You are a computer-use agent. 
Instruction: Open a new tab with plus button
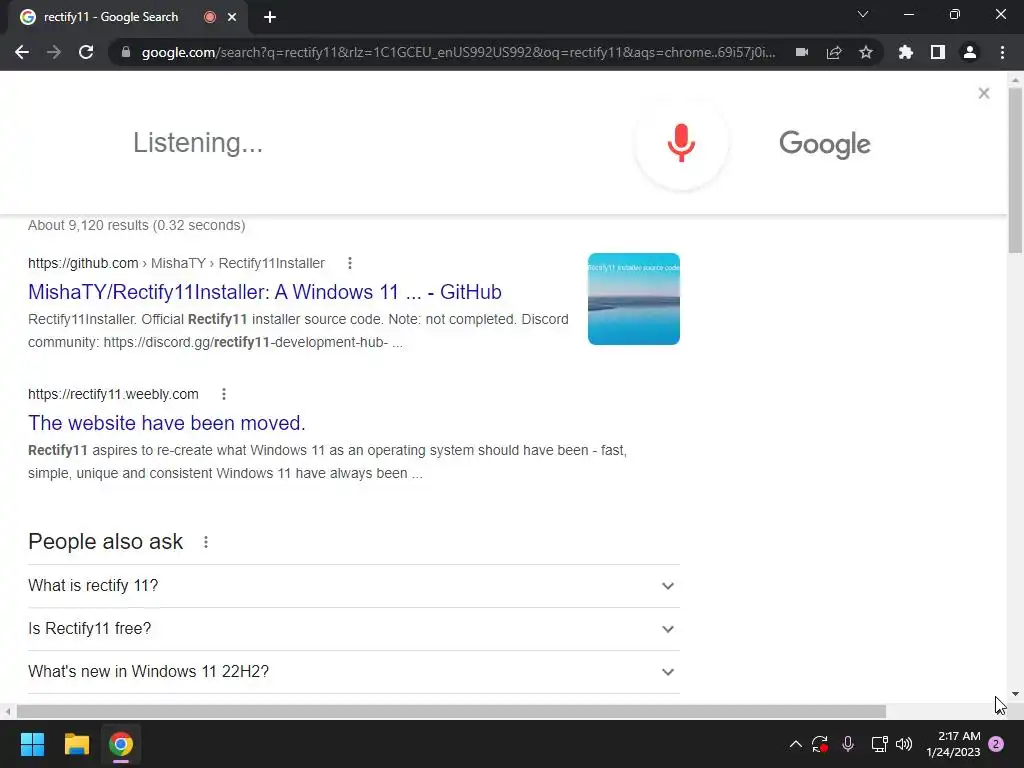pyautogui.click(x=270, y=17)
